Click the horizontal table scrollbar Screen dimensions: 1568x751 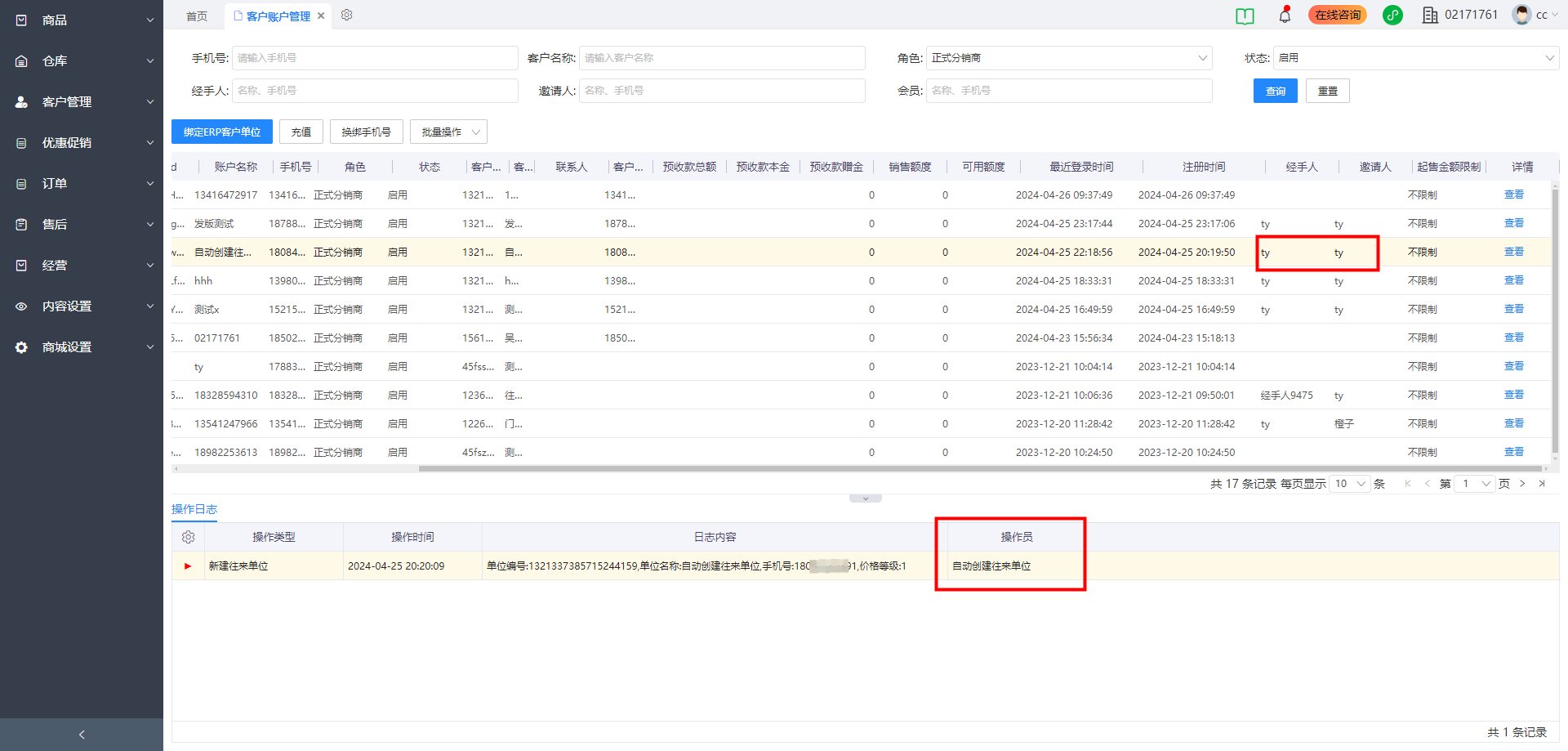pos(980,469)
